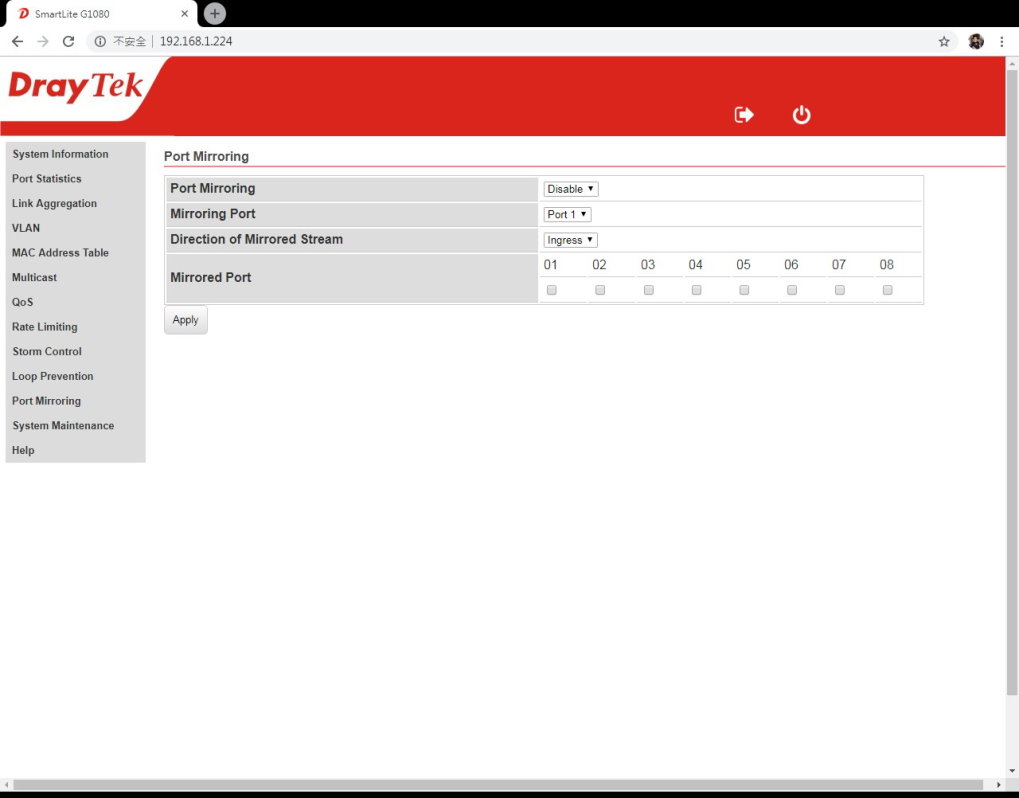1019x798 pixels.
Task: Go to System Maintenance menu item
Action: pyautogui.click(x=63, y=426)
